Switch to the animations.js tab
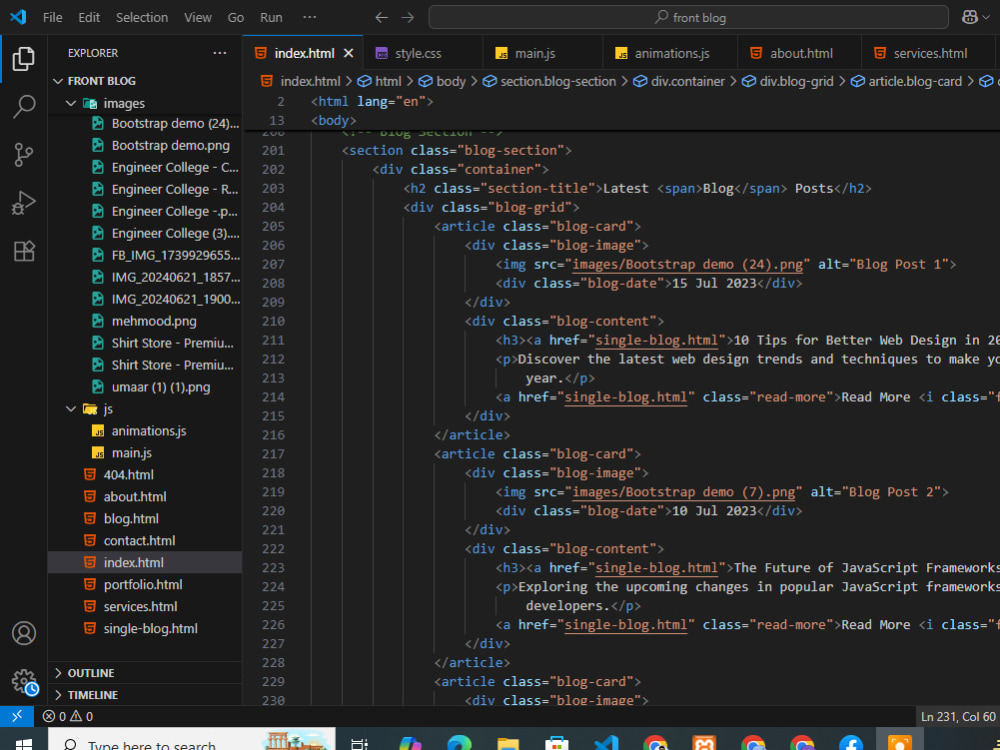 tap(670, 54)
